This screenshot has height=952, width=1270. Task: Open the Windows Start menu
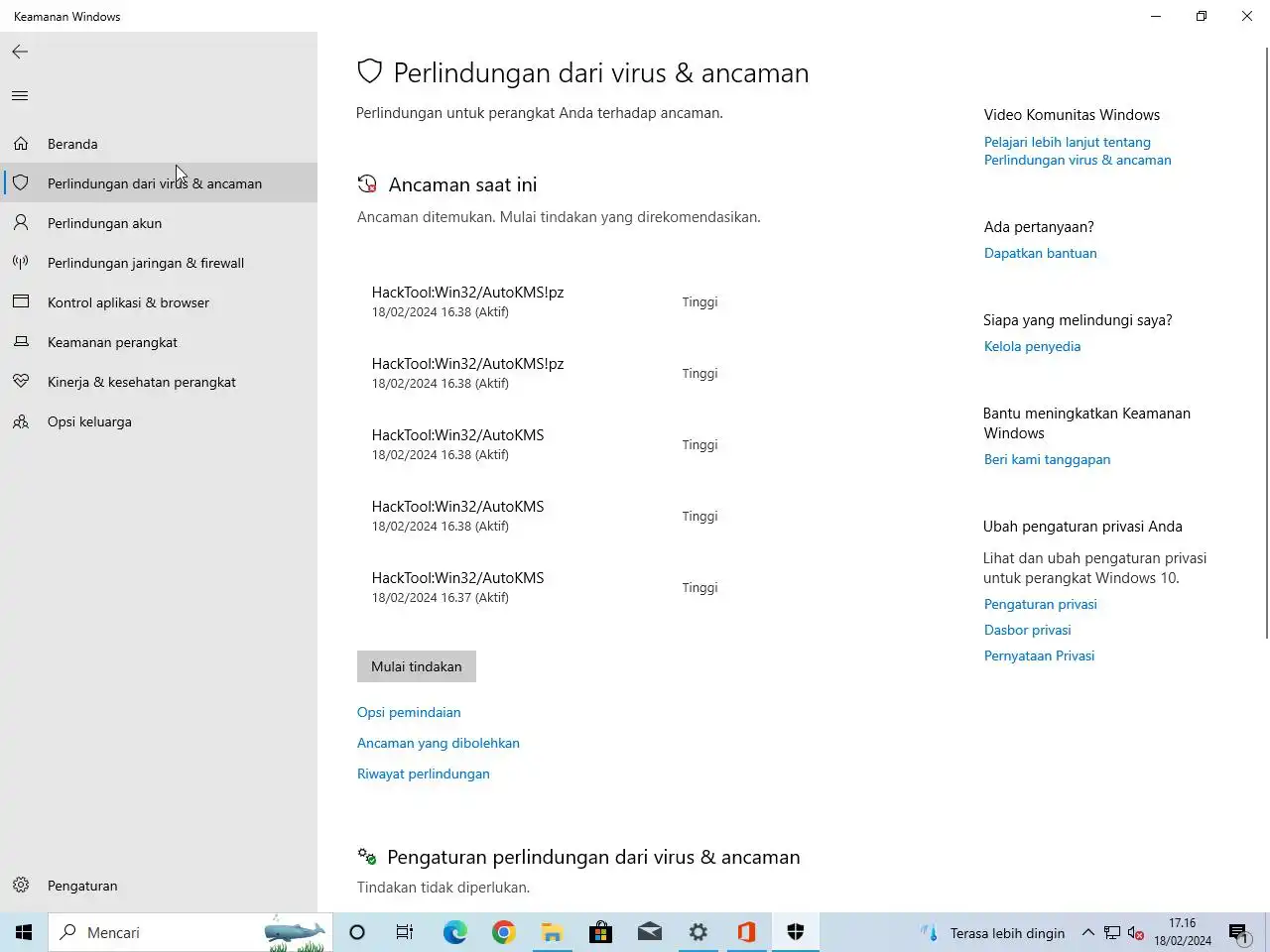coord(24,932)
